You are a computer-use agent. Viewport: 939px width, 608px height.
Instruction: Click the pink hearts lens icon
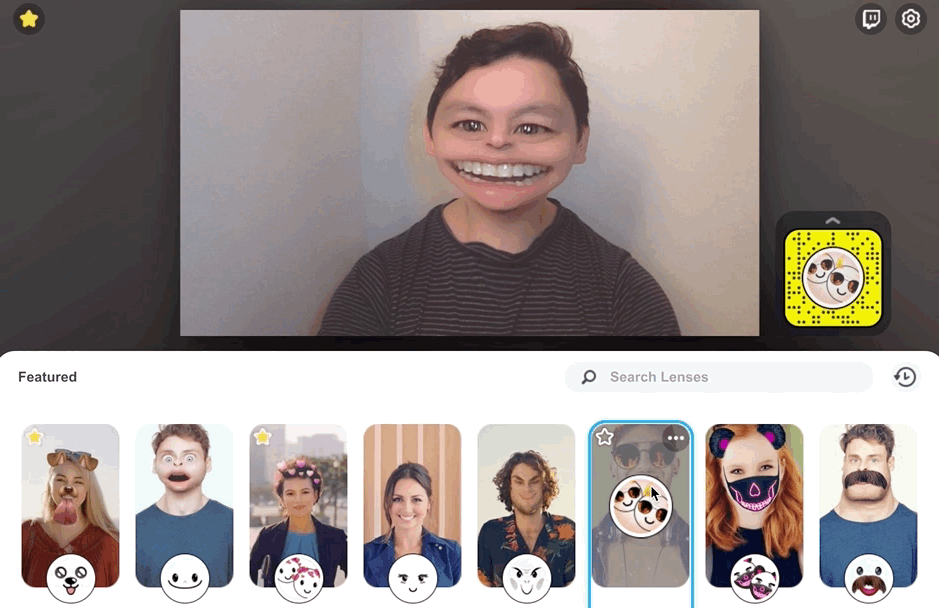pyautogui.click(x=298, y=578)
